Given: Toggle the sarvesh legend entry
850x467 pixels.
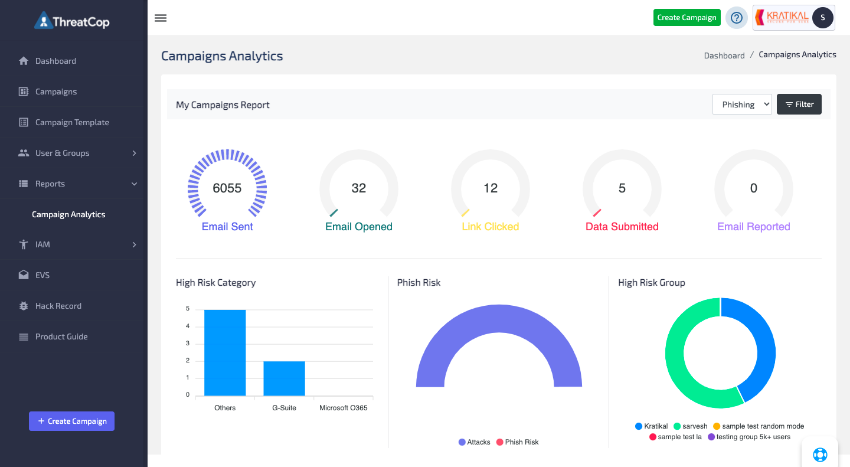Looking at the screenshot, I should click(689, 426).
